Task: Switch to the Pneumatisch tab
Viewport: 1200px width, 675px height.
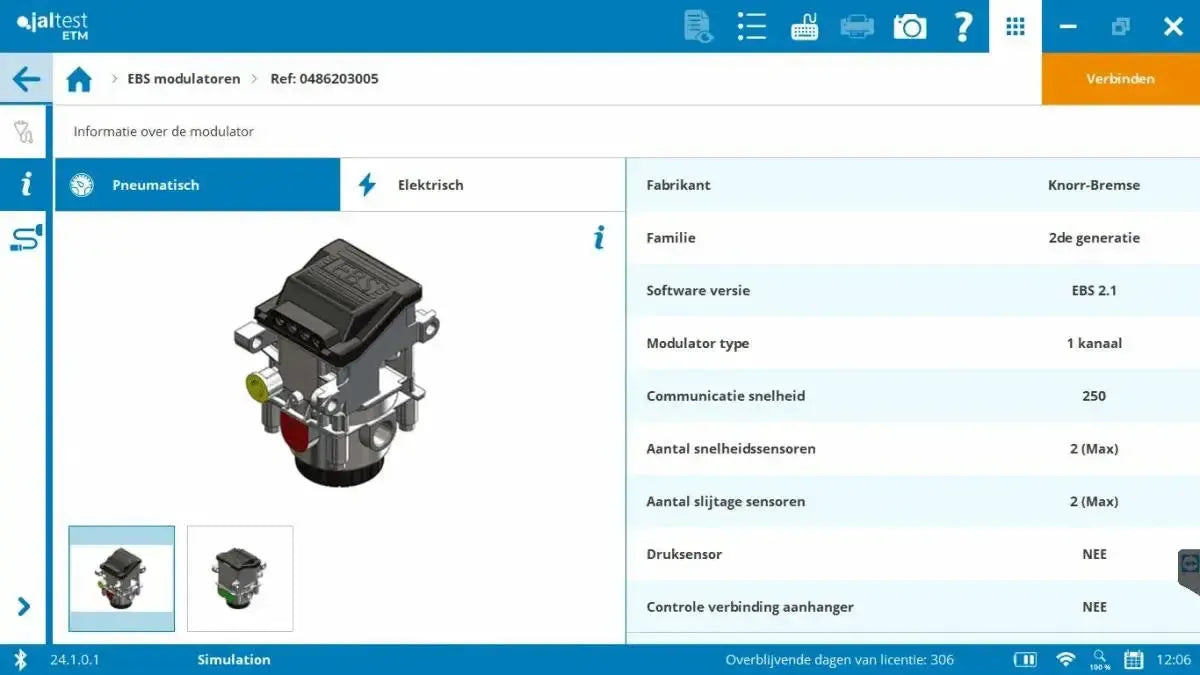Action: click(x=197, y=185)
